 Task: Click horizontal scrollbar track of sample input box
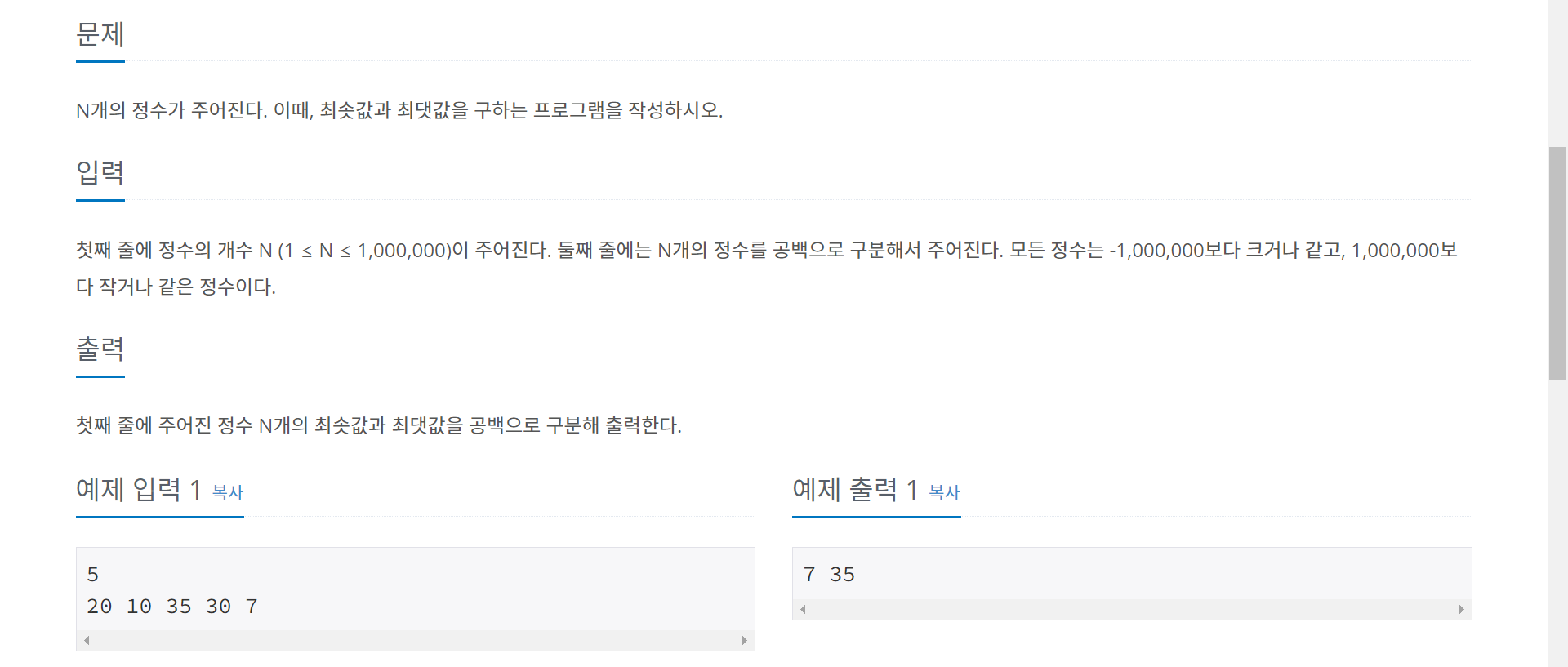(x=415, y=641)
